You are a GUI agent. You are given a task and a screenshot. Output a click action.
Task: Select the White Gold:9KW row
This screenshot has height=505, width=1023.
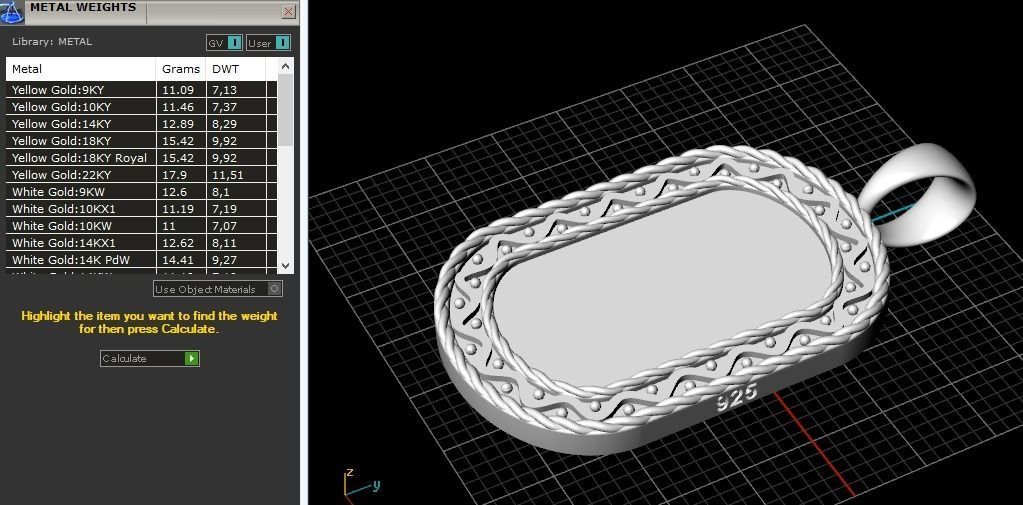pyautogui.click(x=142, y=192)
